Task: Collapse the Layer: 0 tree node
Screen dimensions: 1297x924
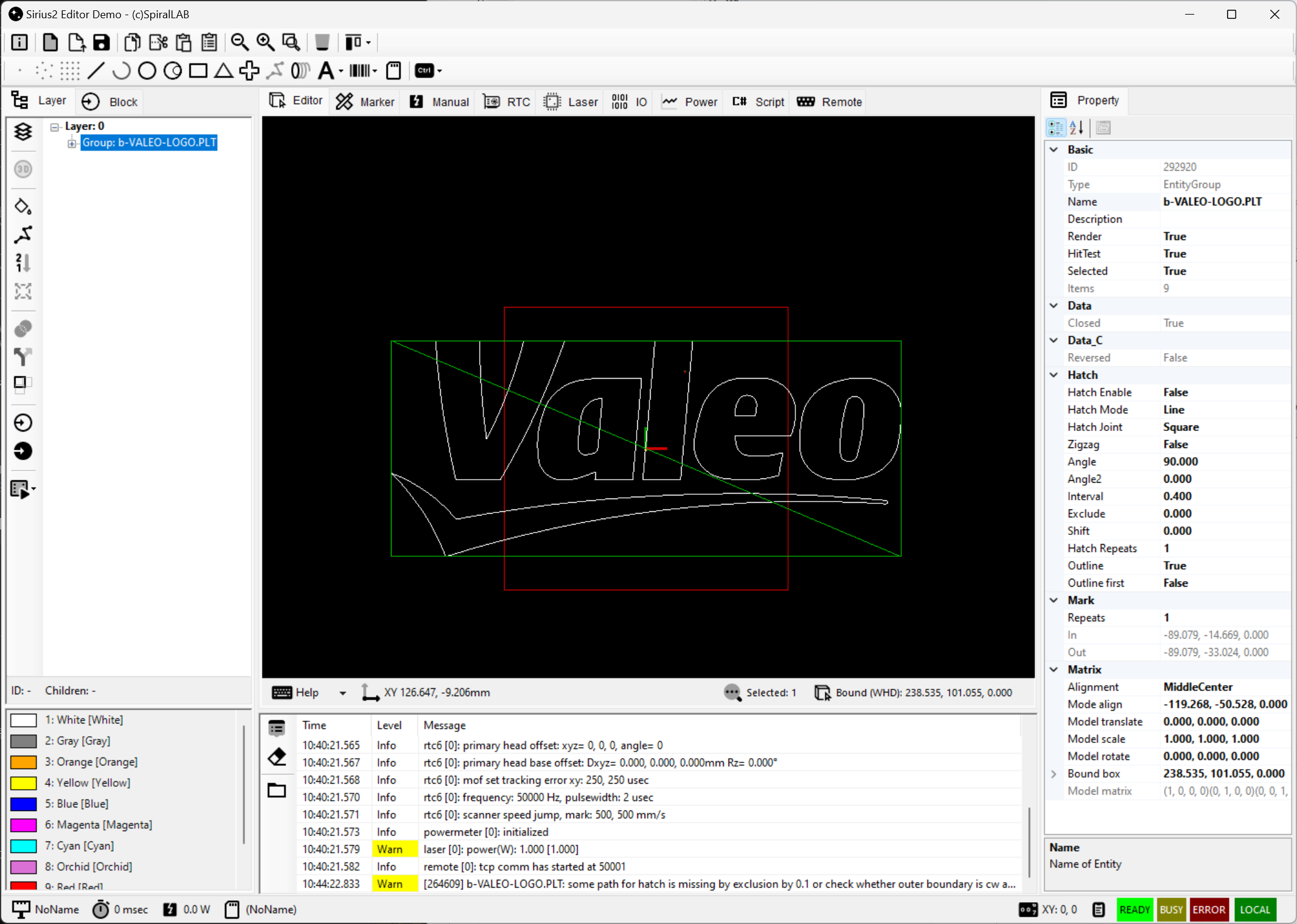Action: pos(55,126)
